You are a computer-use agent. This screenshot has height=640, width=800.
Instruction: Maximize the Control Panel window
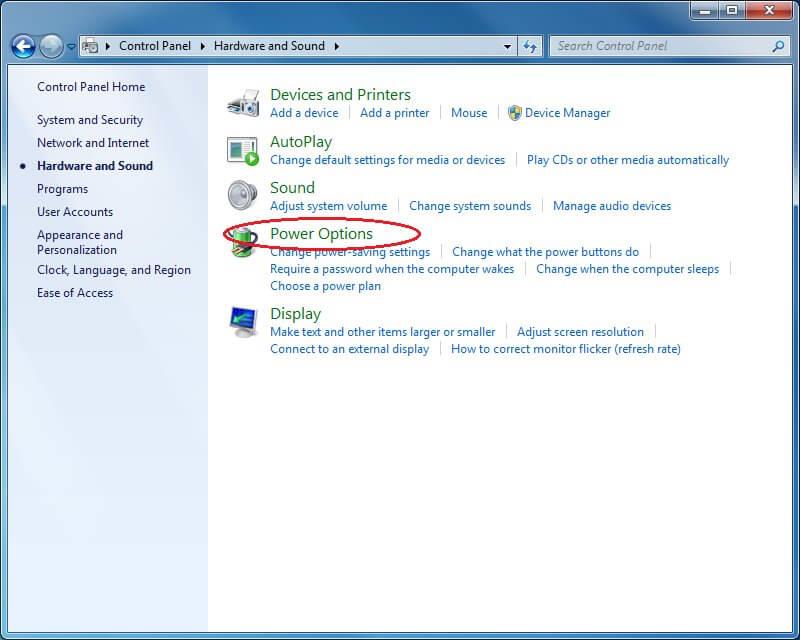732,10
